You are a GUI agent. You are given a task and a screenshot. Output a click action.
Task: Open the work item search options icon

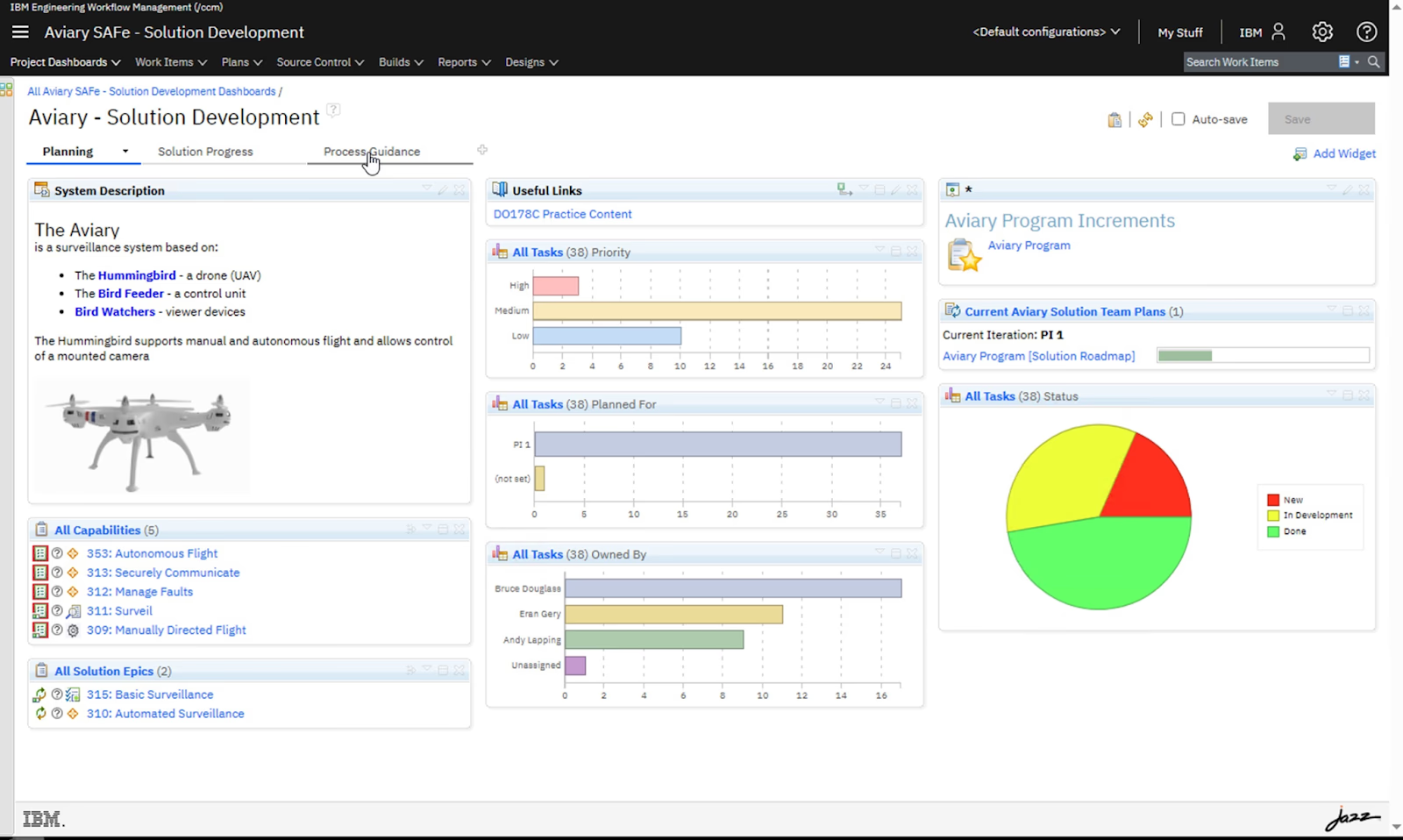pos(1348,61)
